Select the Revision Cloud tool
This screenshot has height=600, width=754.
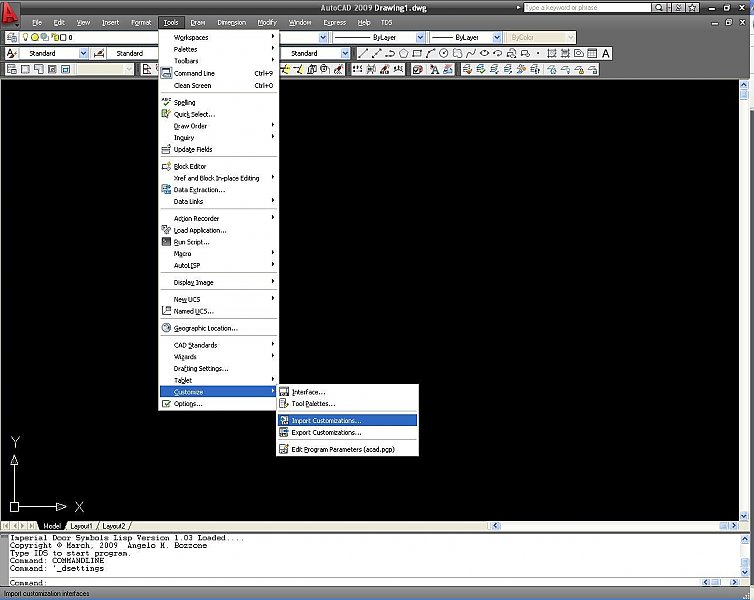pyautogui.click(x=457, y=53)
